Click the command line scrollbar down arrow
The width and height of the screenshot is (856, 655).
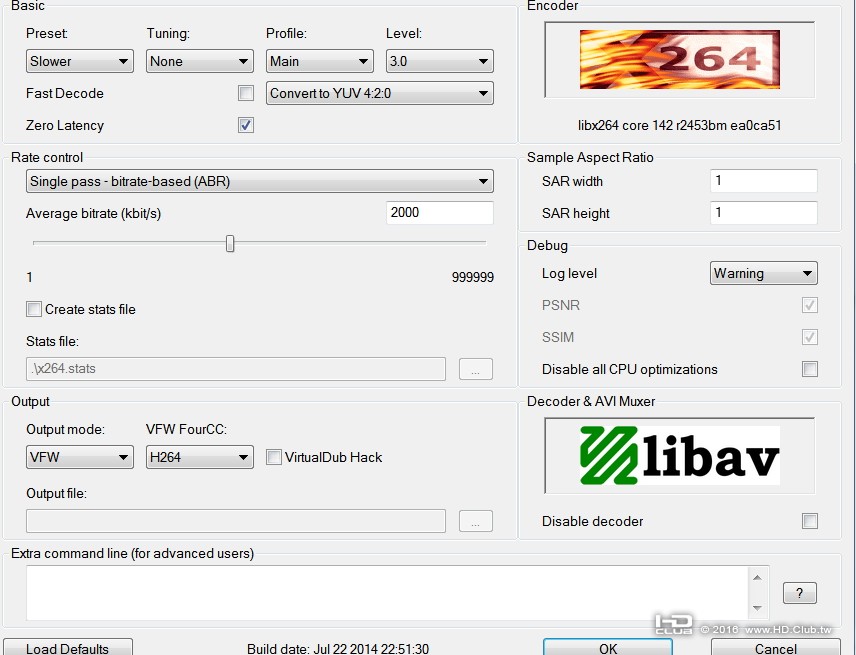tap(758, 608)
